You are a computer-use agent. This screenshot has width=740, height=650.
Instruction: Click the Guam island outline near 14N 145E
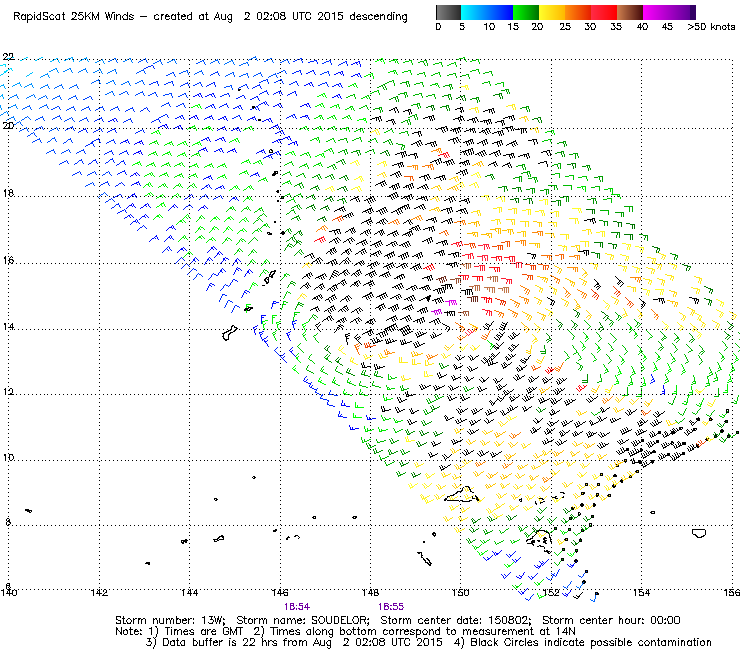coord(229,333)
